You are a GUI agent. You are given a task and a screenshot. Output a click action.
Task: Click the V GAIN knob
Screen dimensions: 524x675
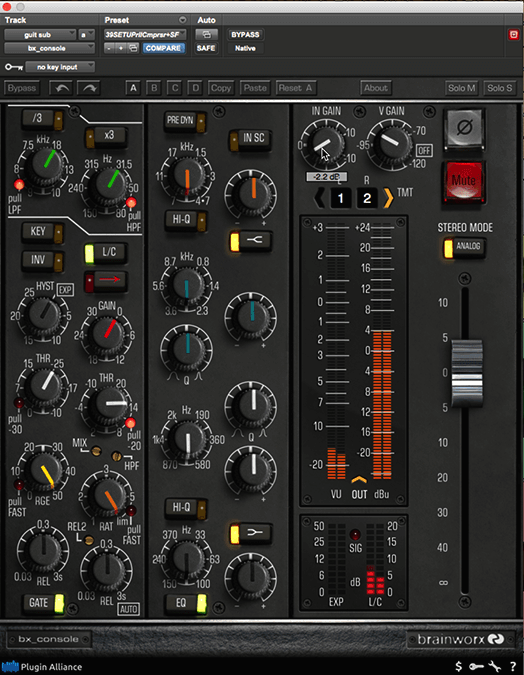click(391, 144)
